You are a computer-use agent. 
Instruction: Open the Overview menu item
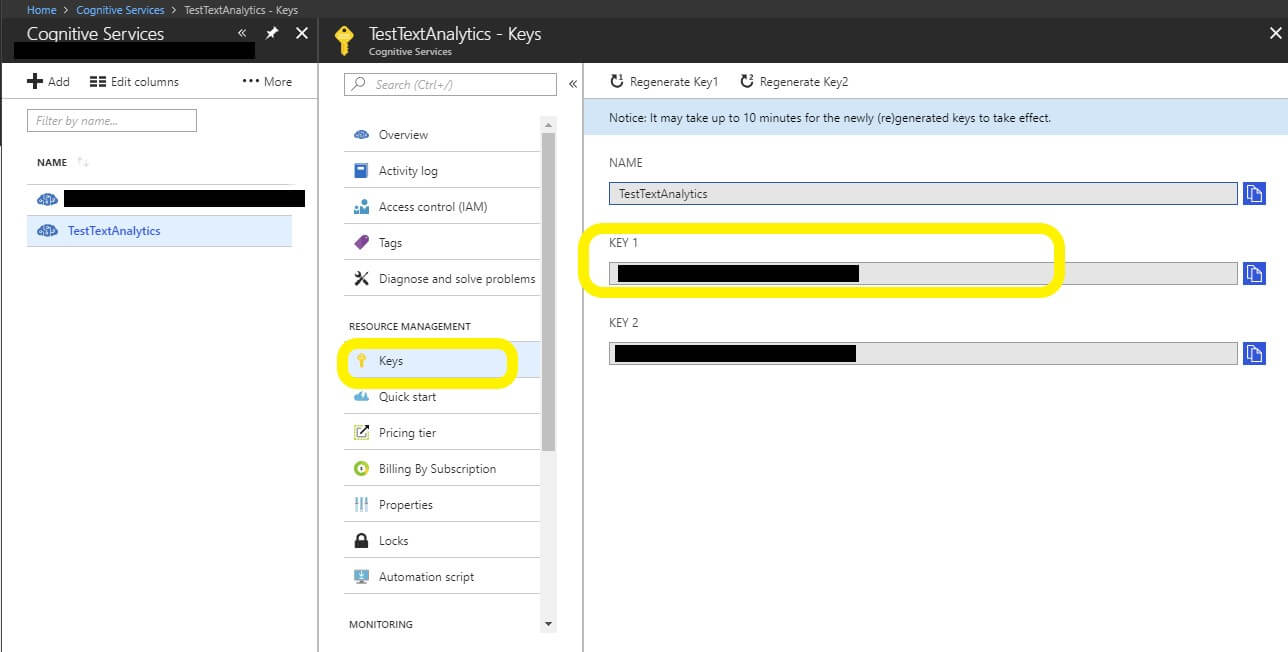pos(442,135)
